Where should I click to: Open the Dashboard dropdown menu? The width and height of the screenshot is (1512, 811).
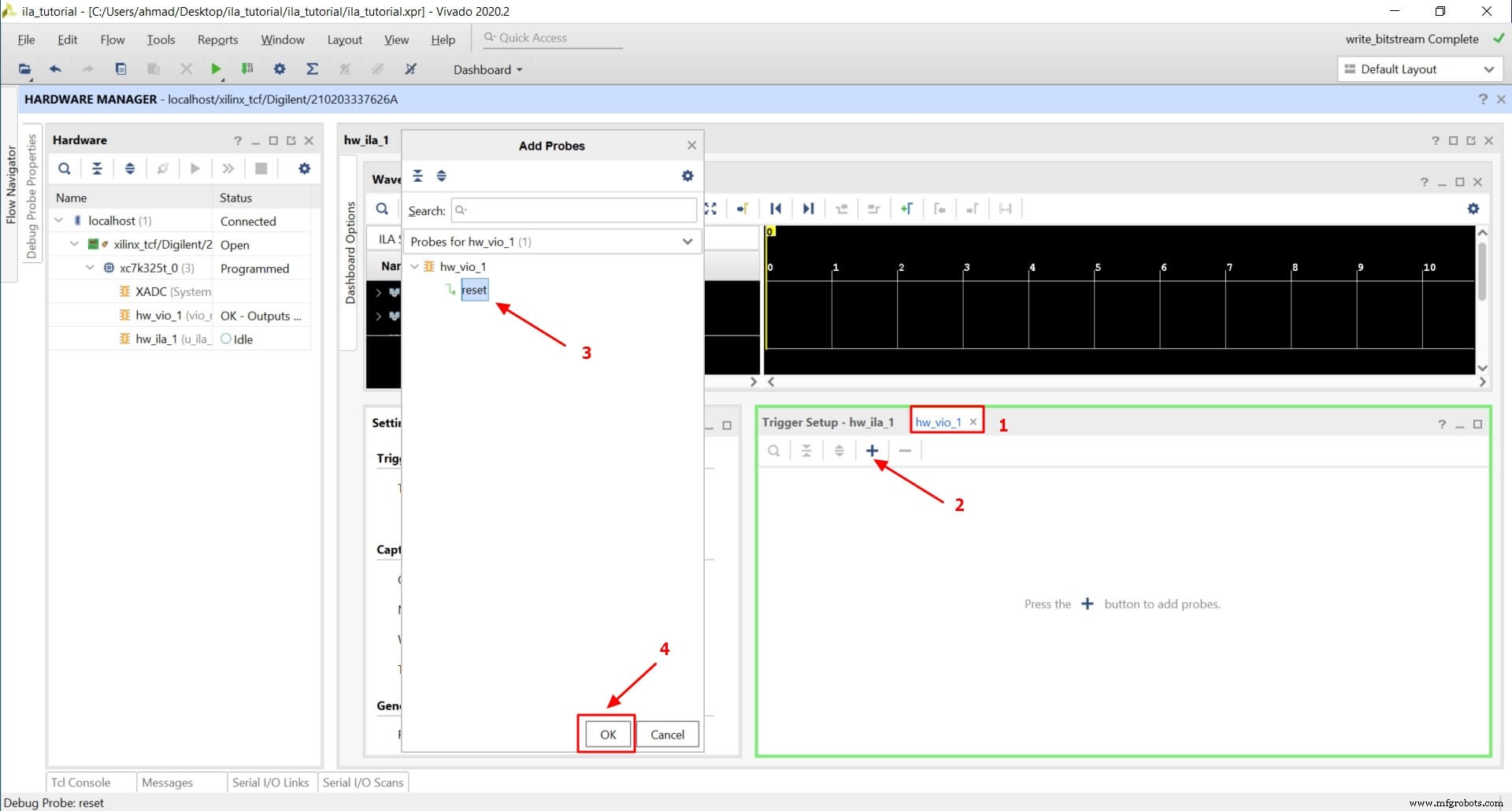(487, 69)
